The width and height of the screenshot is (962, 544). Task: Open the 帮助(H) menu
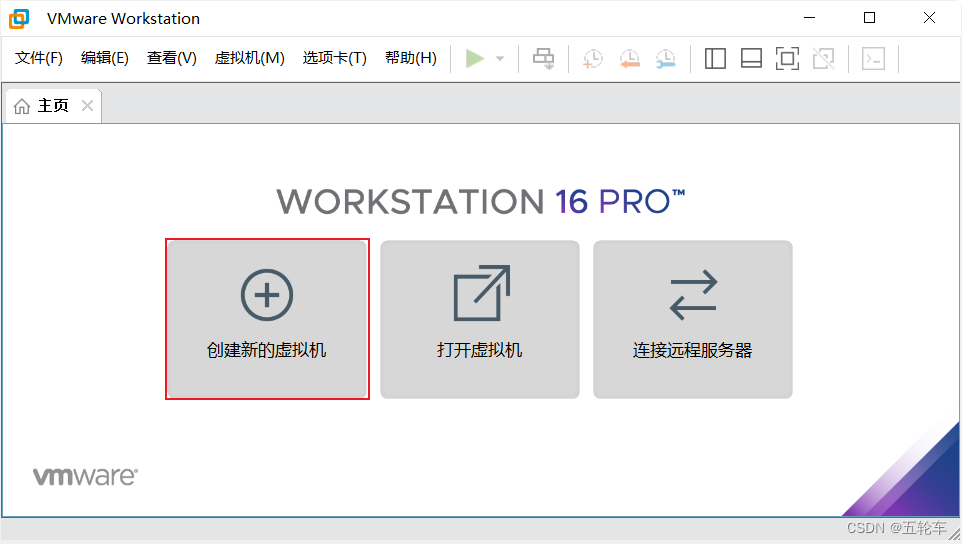[x=411, y=58]
